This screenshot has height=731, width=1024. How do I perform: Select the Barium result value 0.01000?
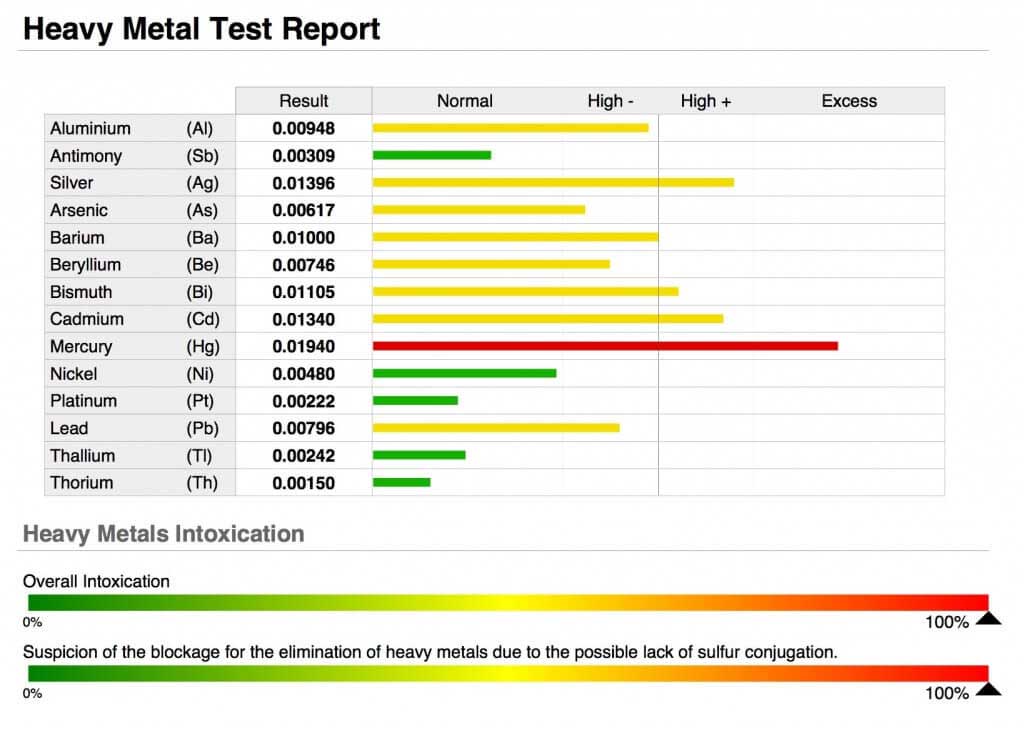303,237
